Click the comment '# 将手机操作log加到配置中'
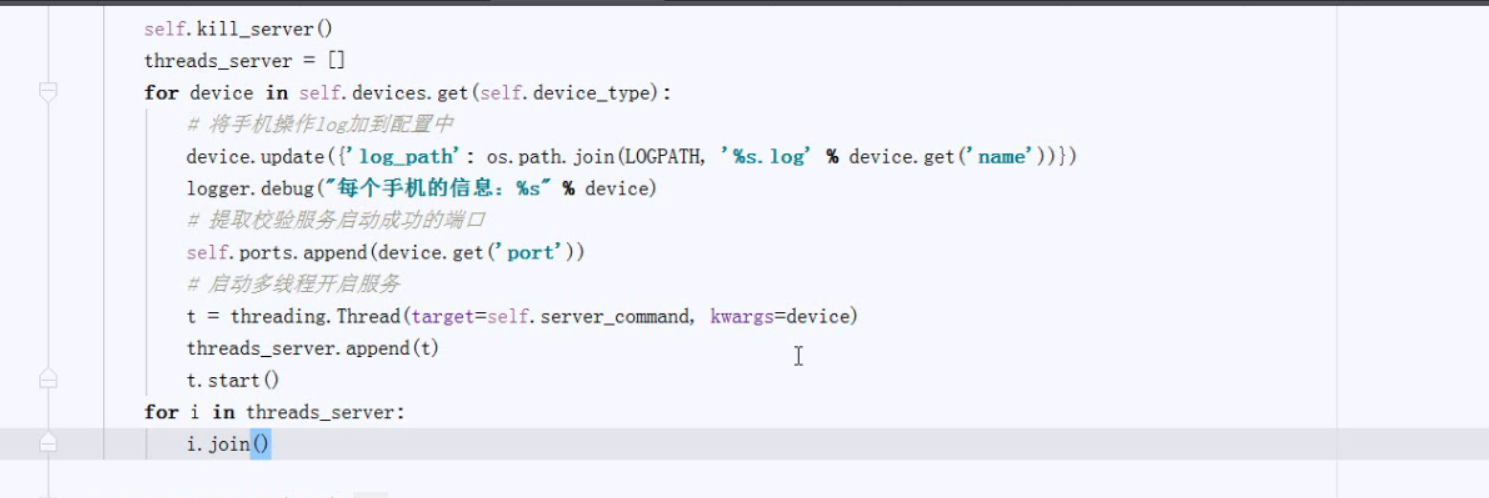1489x498 pixels. [x=320, y=125]
